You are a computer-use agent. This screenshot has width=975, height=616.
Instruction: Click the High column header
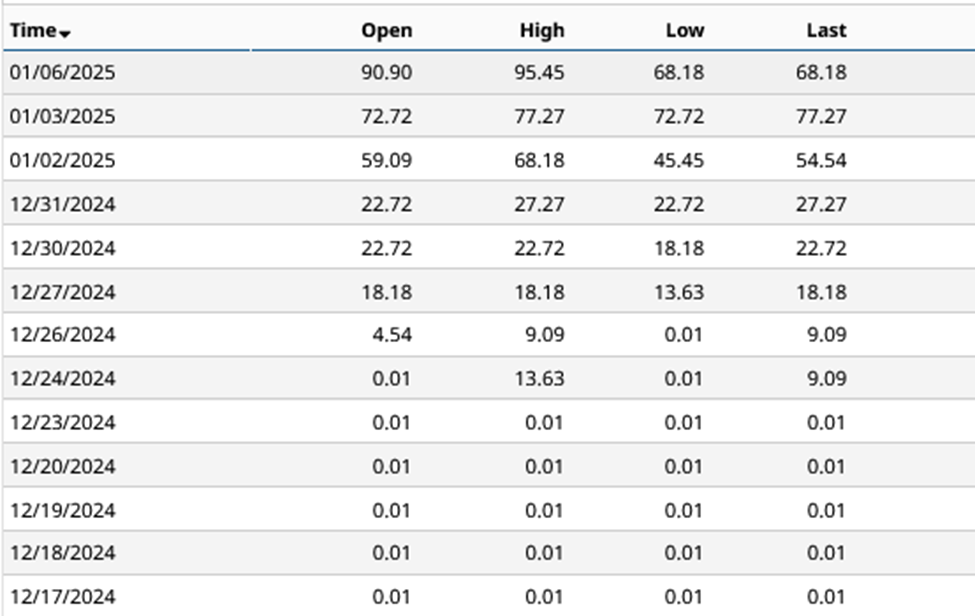[541, 31]
